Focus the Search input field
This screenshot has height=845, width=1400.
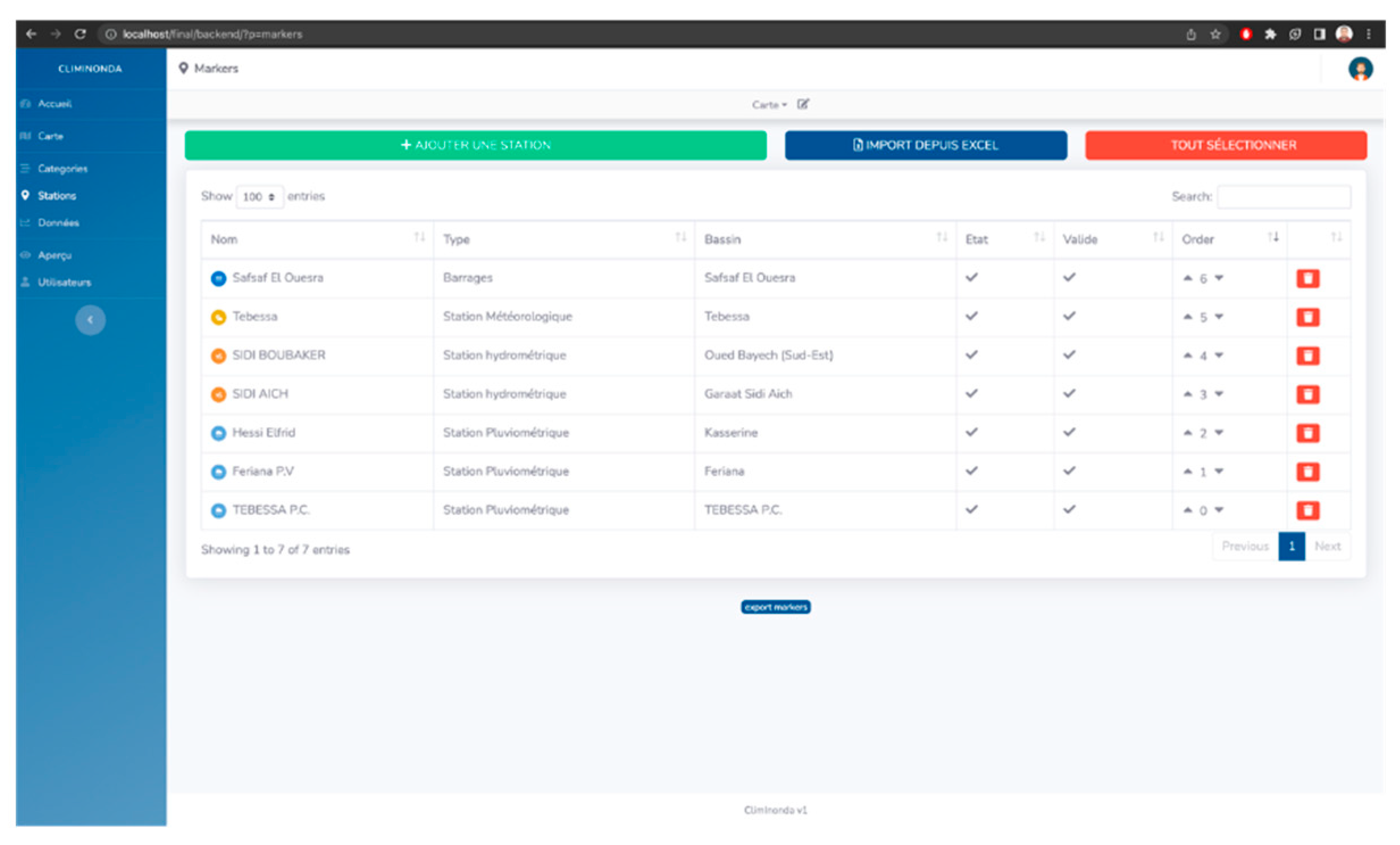click(1284, 197)
